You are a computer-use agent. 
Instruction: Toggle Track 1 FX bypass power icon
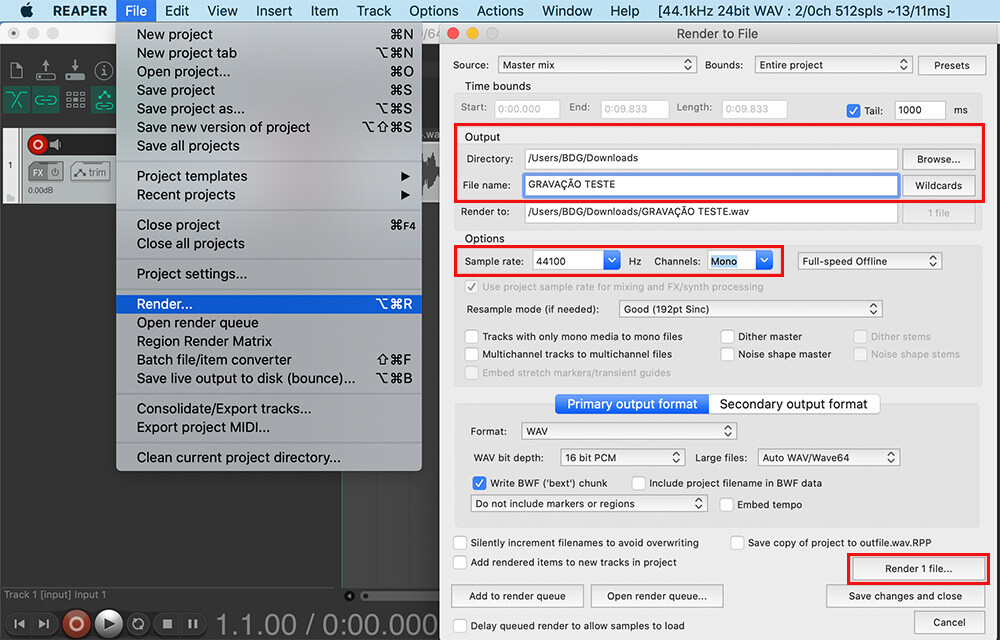(55, 172)
